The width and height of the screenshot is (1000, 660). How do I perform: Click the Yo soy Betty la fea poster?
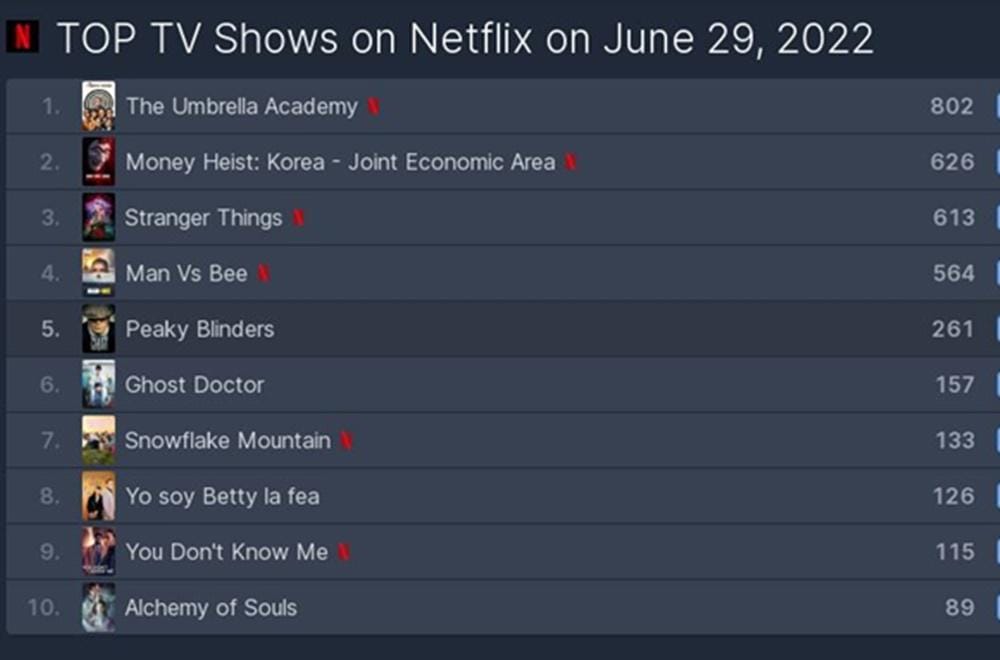98,496
